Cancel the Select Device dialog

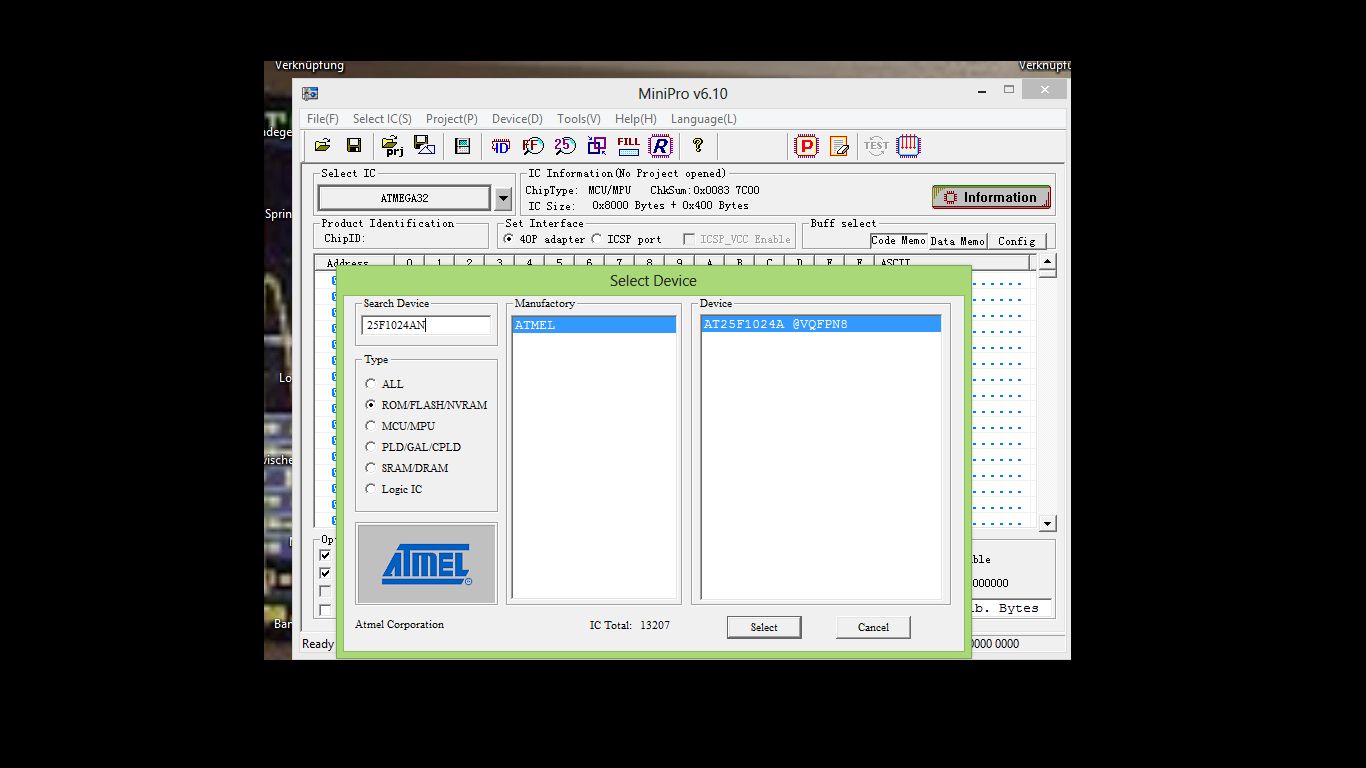pyautogui.click(x=873, y=627)
